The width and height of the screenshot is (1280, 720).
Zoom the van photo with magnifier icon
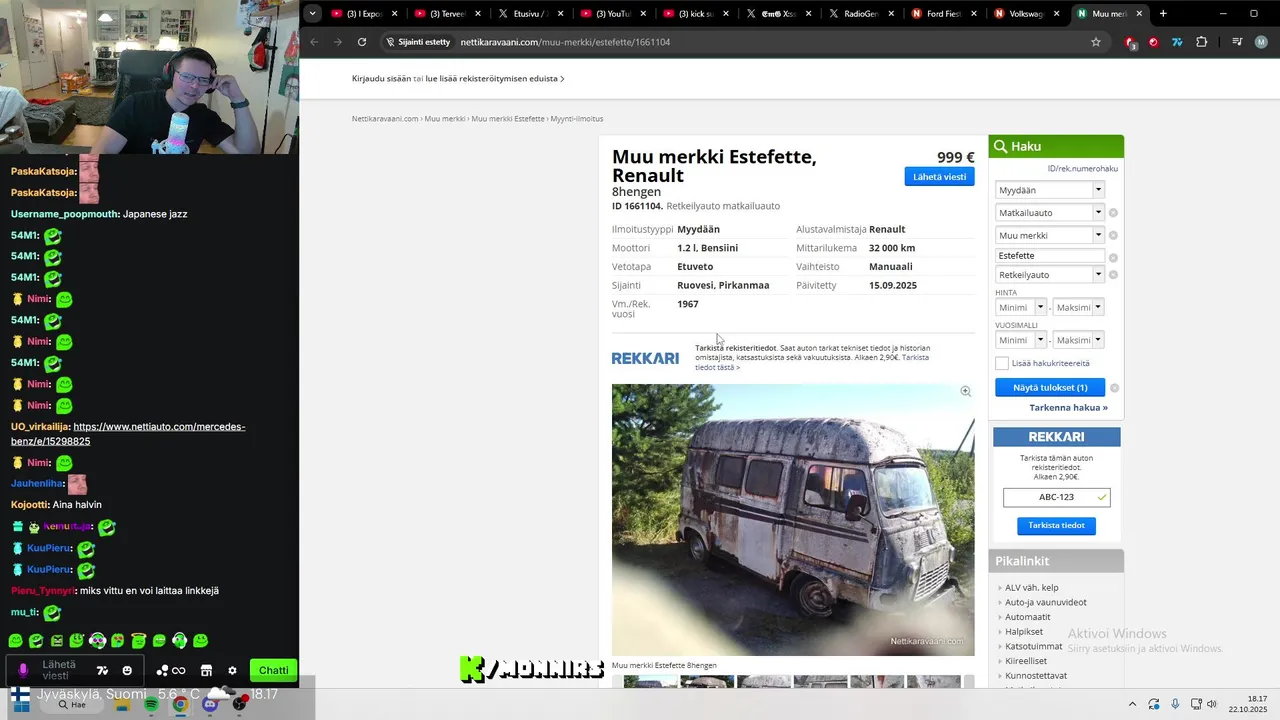point(965,391)
